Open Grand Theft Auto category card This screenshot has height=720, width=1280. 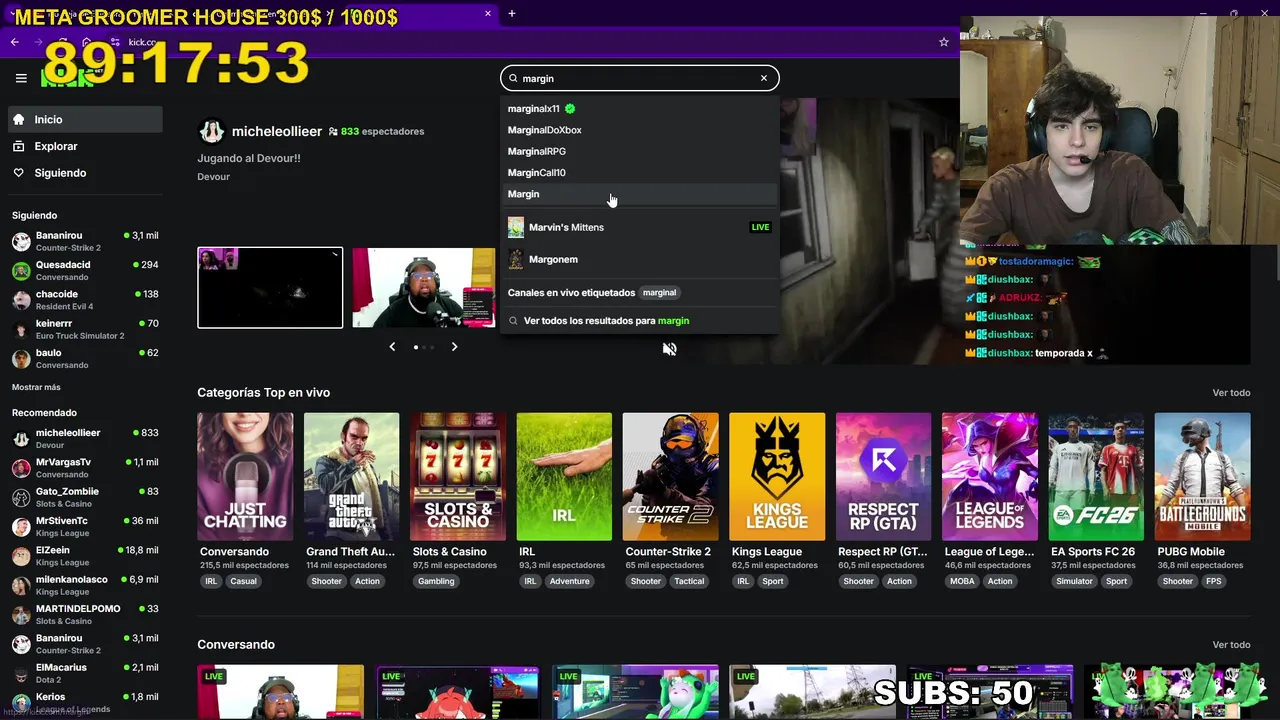pos(351,477)
